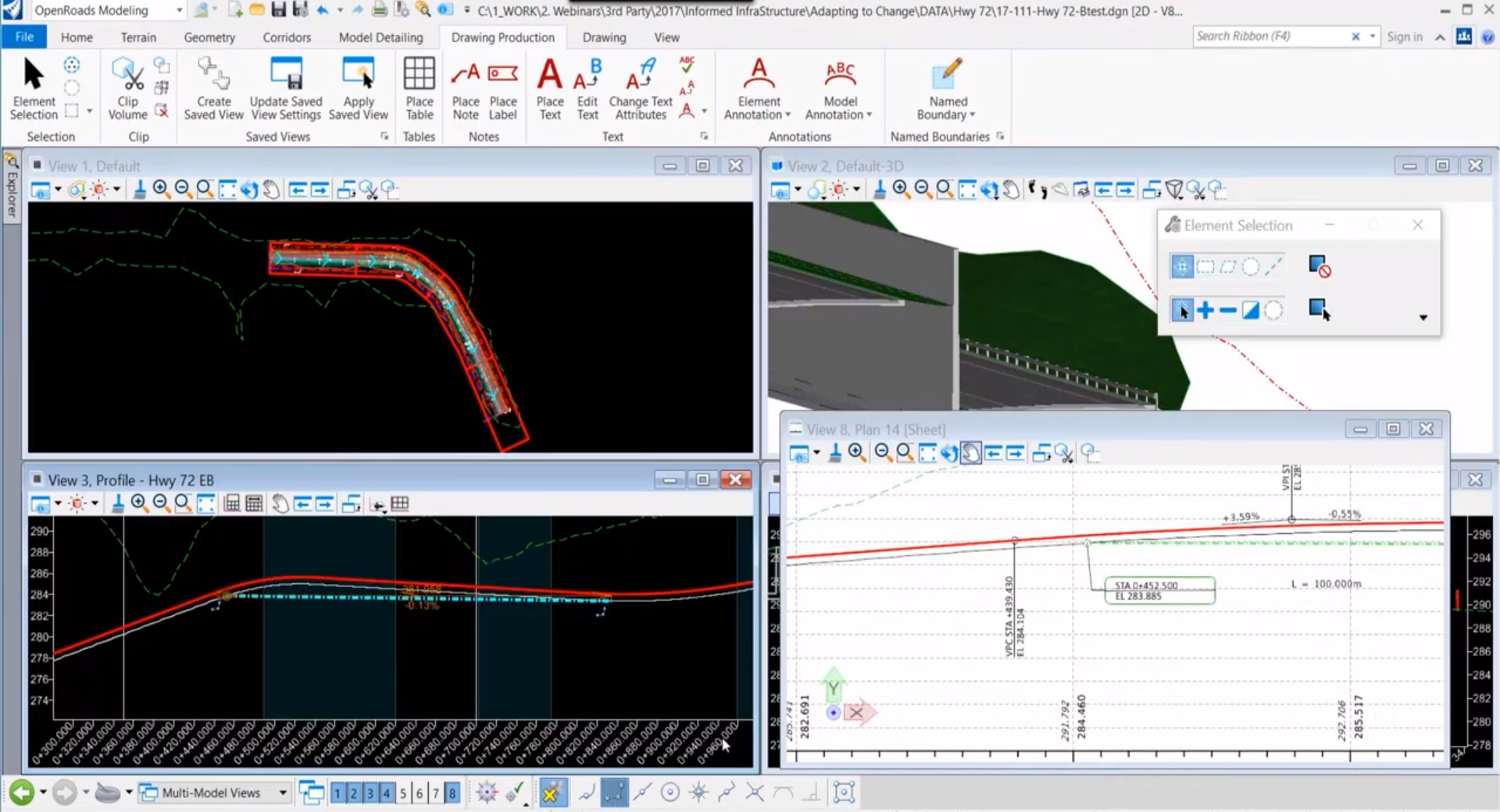The width and height of the screenshot is (1500, 812).
Task: Click Update Saved View Settings
Action: [x=286, y=88]
